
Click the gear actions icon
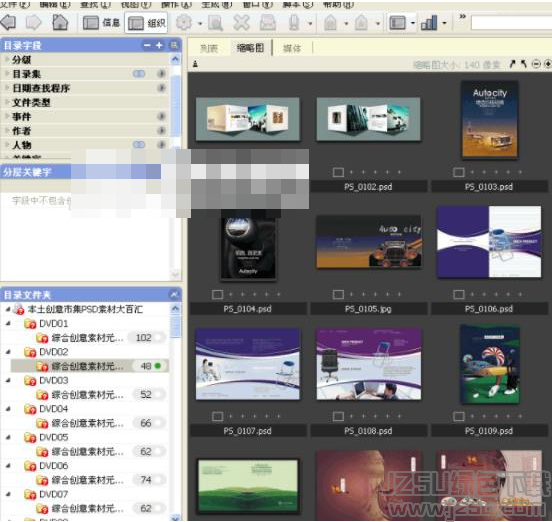coord(184,23)
